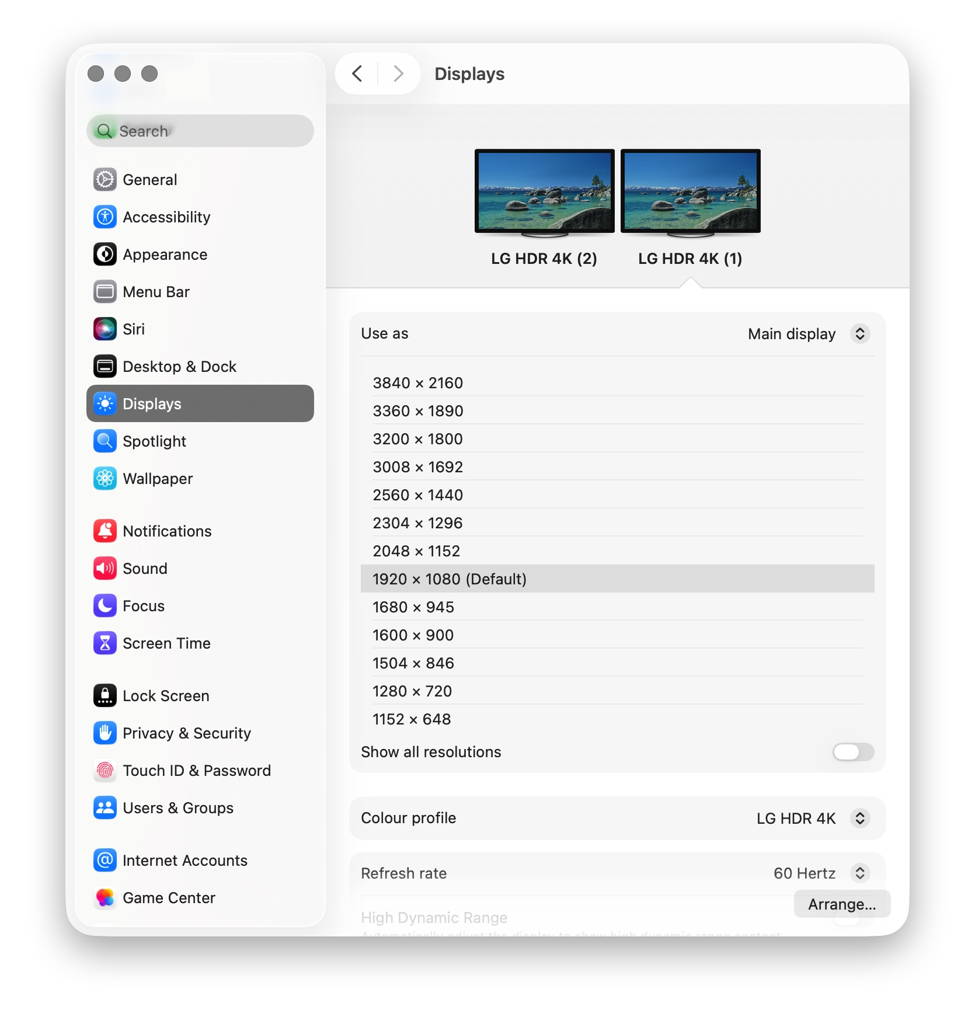The width and height of the screenshot is (975, 1024).
Task: Choose 3008 × 1692 resolution
Action: [x=617, y=467]
